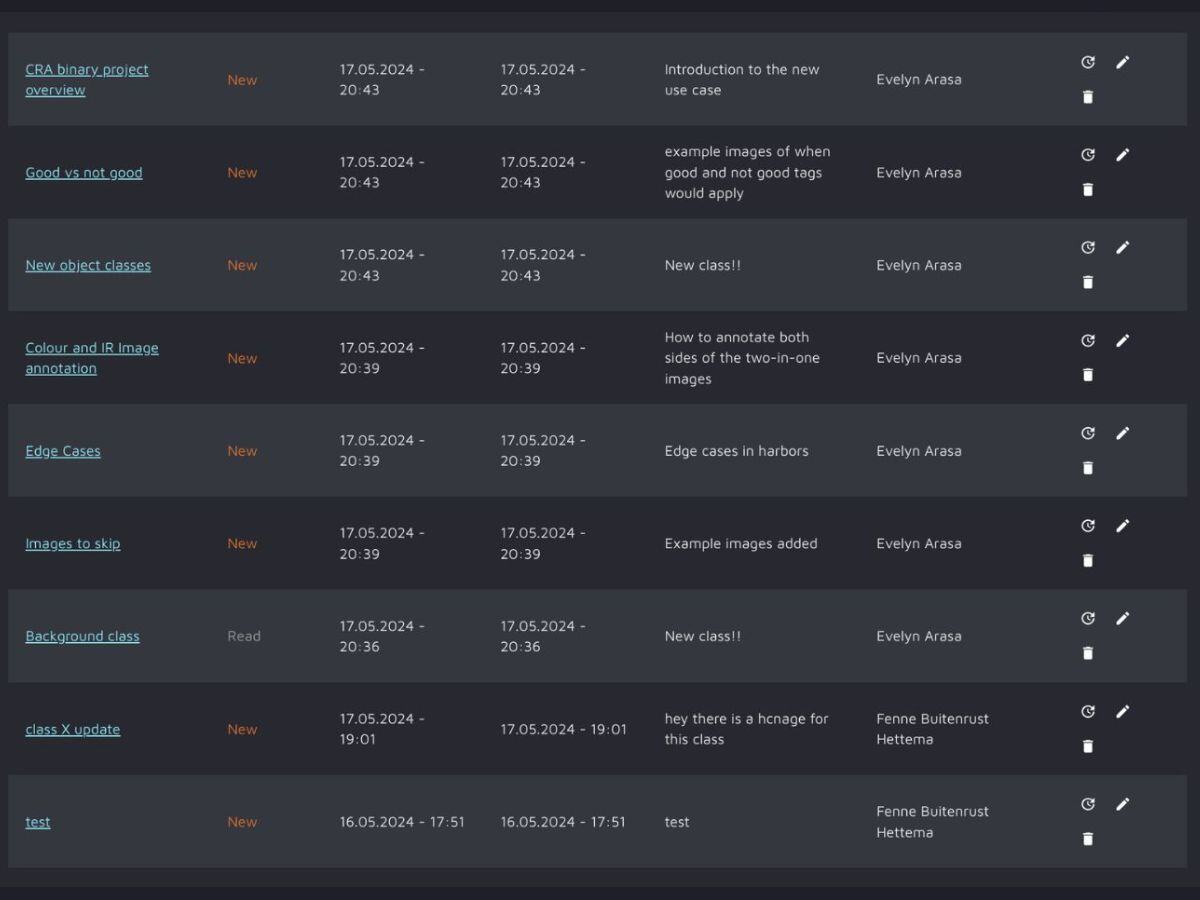Image resolution: width=1200 pixels, height=900 pixels.
Task: Edit the Good vs not good announcement
Action: coord(1123,155)
